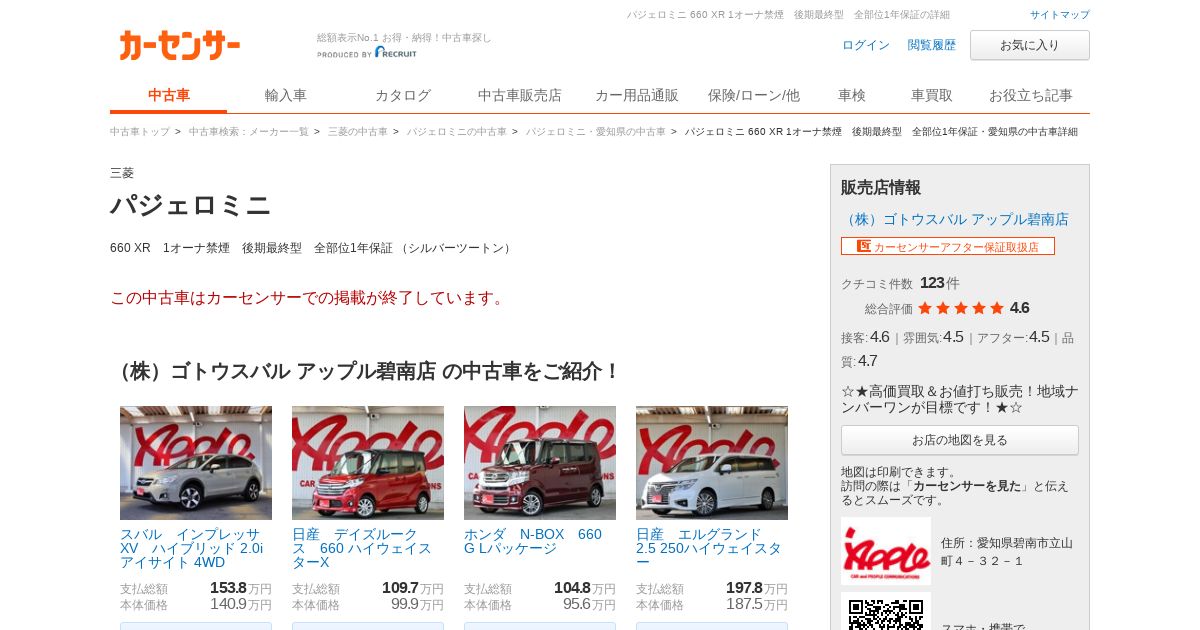Click the サイトマップ link
This screenshot has width=1200, height=630.
pos(1060,15)
